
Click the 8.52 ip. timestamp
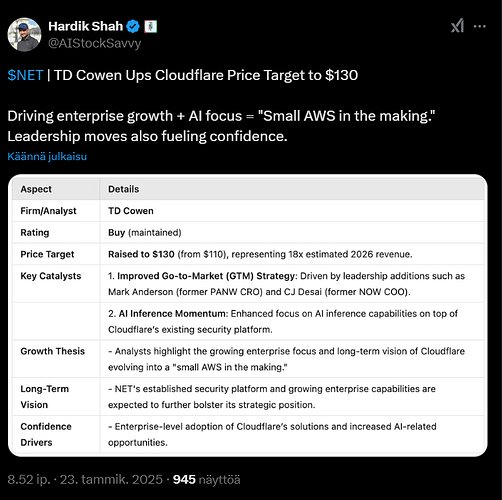click(29, 480)
